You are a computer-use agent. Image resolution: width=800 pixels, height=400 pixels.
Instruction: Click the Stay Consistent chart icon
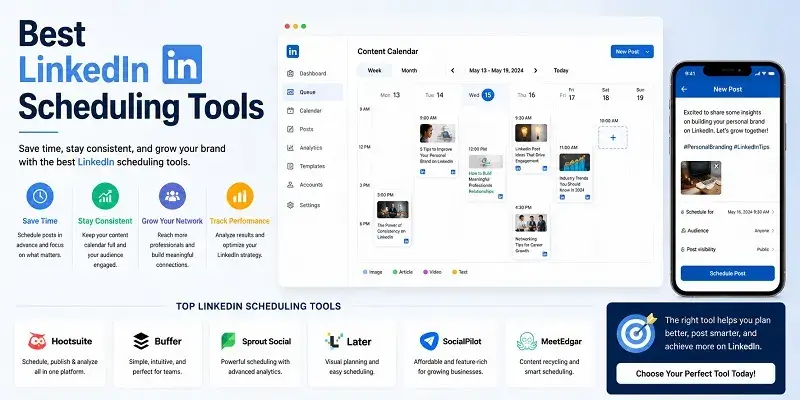(105, 196)
